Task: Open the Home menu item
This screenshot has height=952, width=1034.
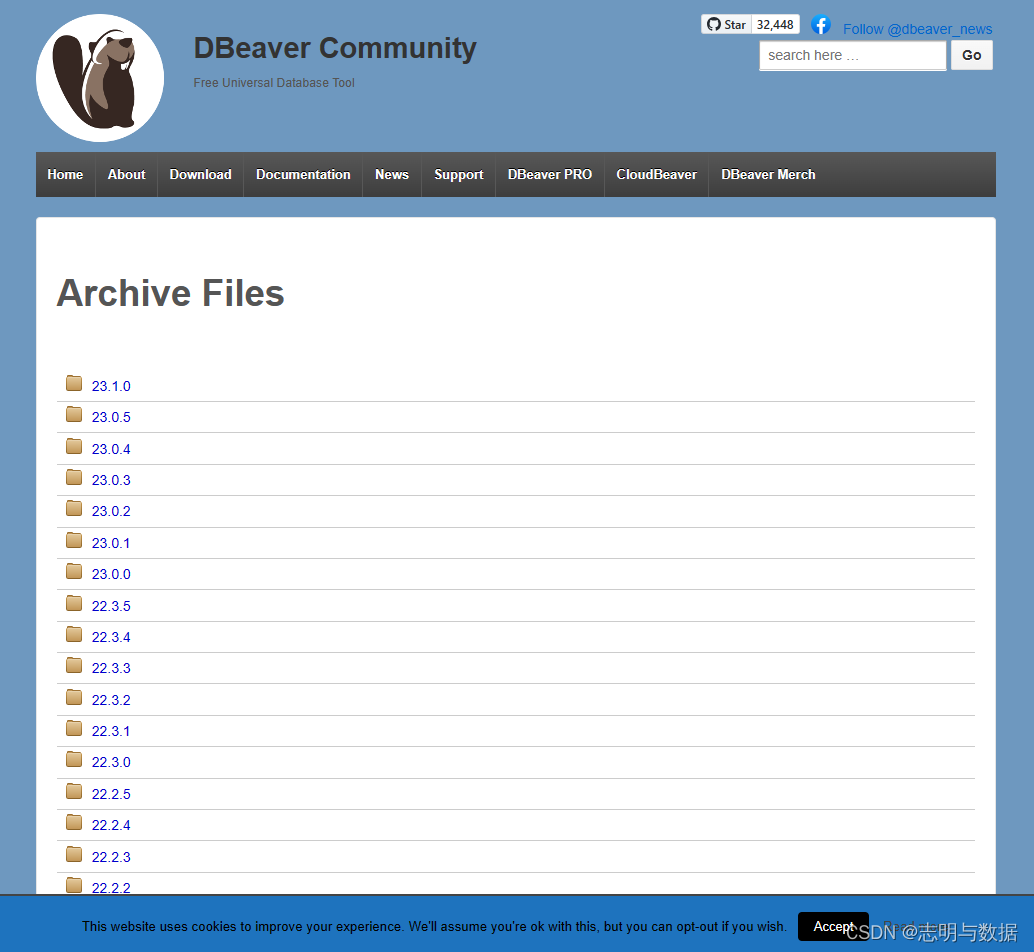Action: tap(65, 175)
